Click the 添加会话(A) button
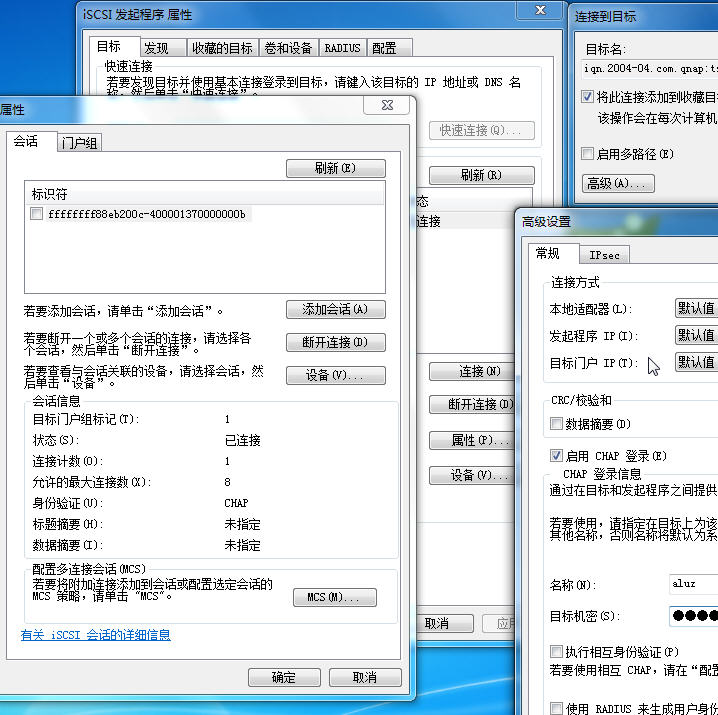 (x=335, y=310)
